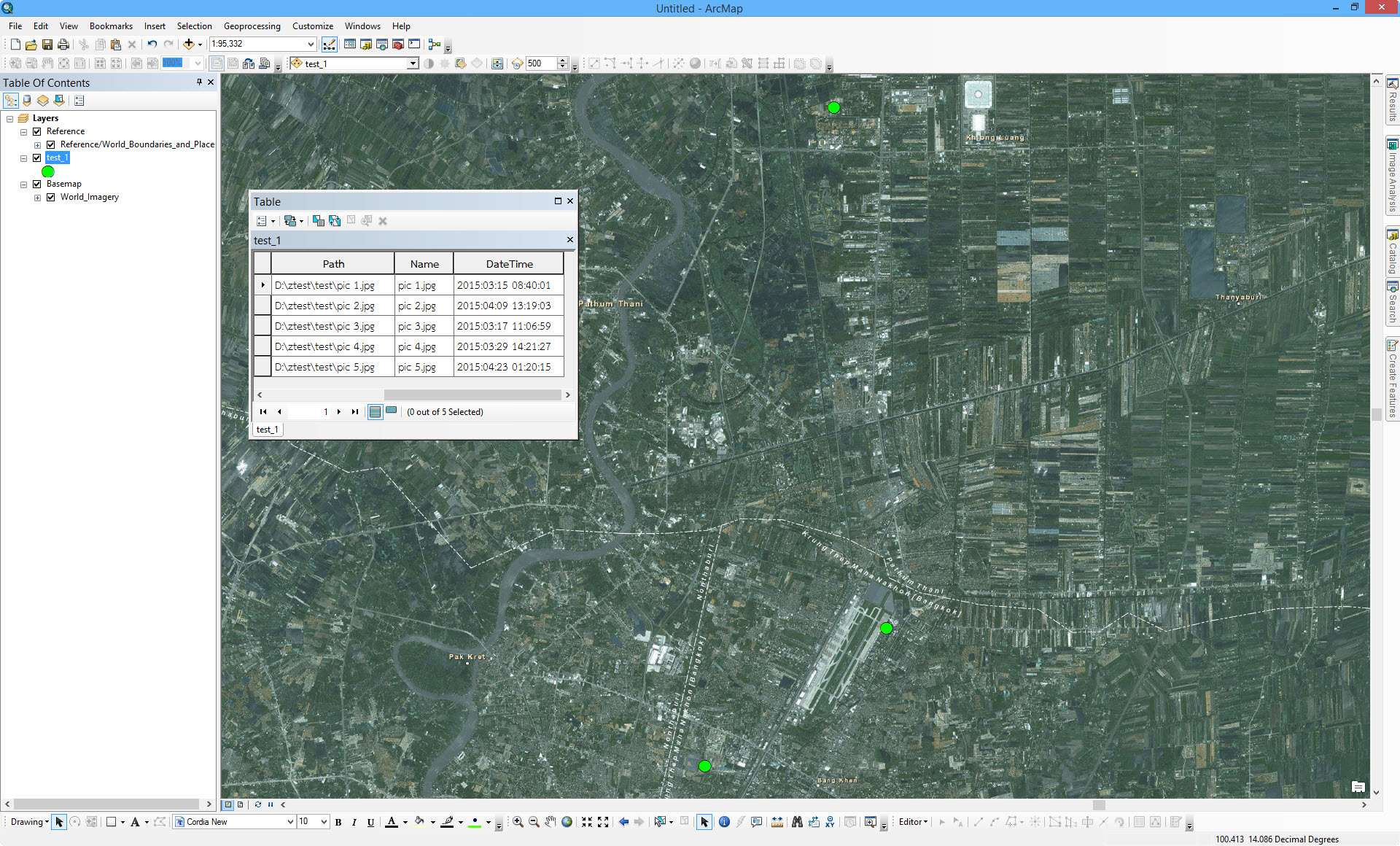
Task: Open the ArcToolbox window
Action: tap(398, 44)
